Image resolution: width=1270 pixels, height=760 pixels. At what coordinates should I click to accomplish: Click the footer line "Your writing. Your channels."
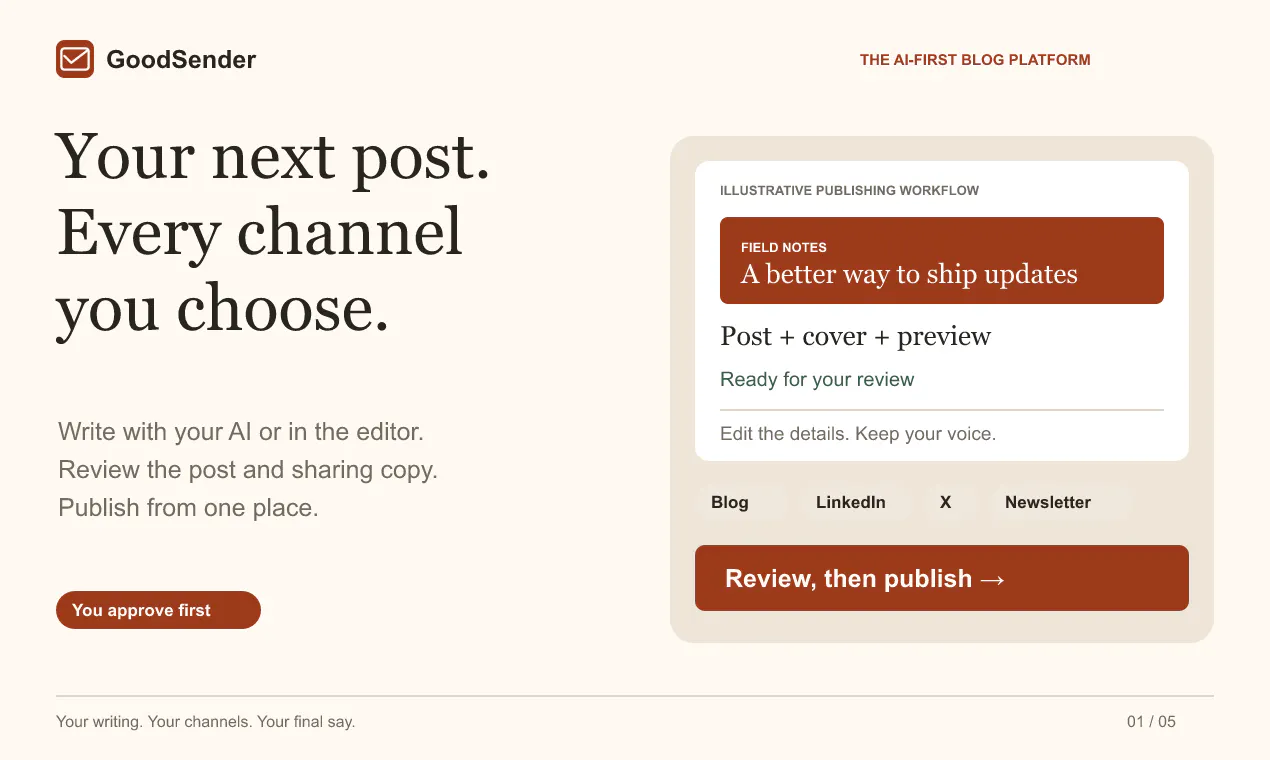tap(155, 721)
